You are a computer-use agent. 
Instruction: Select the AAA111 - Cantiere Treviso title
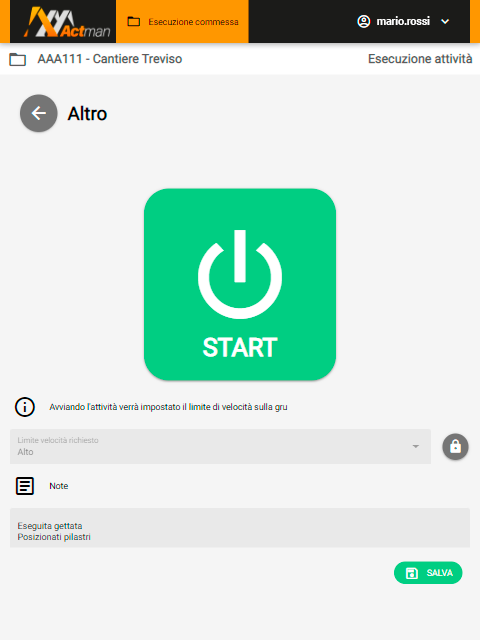[x=110, y=59]
